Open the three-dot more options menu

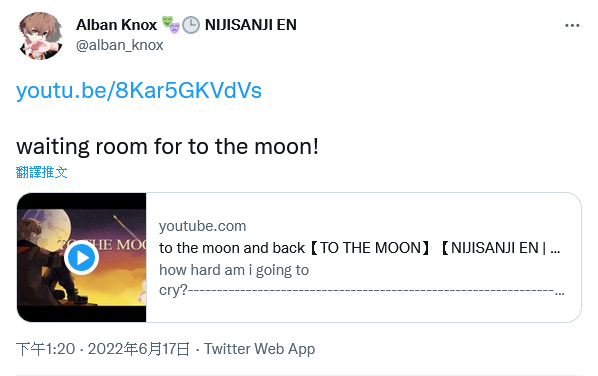point(572,26)
